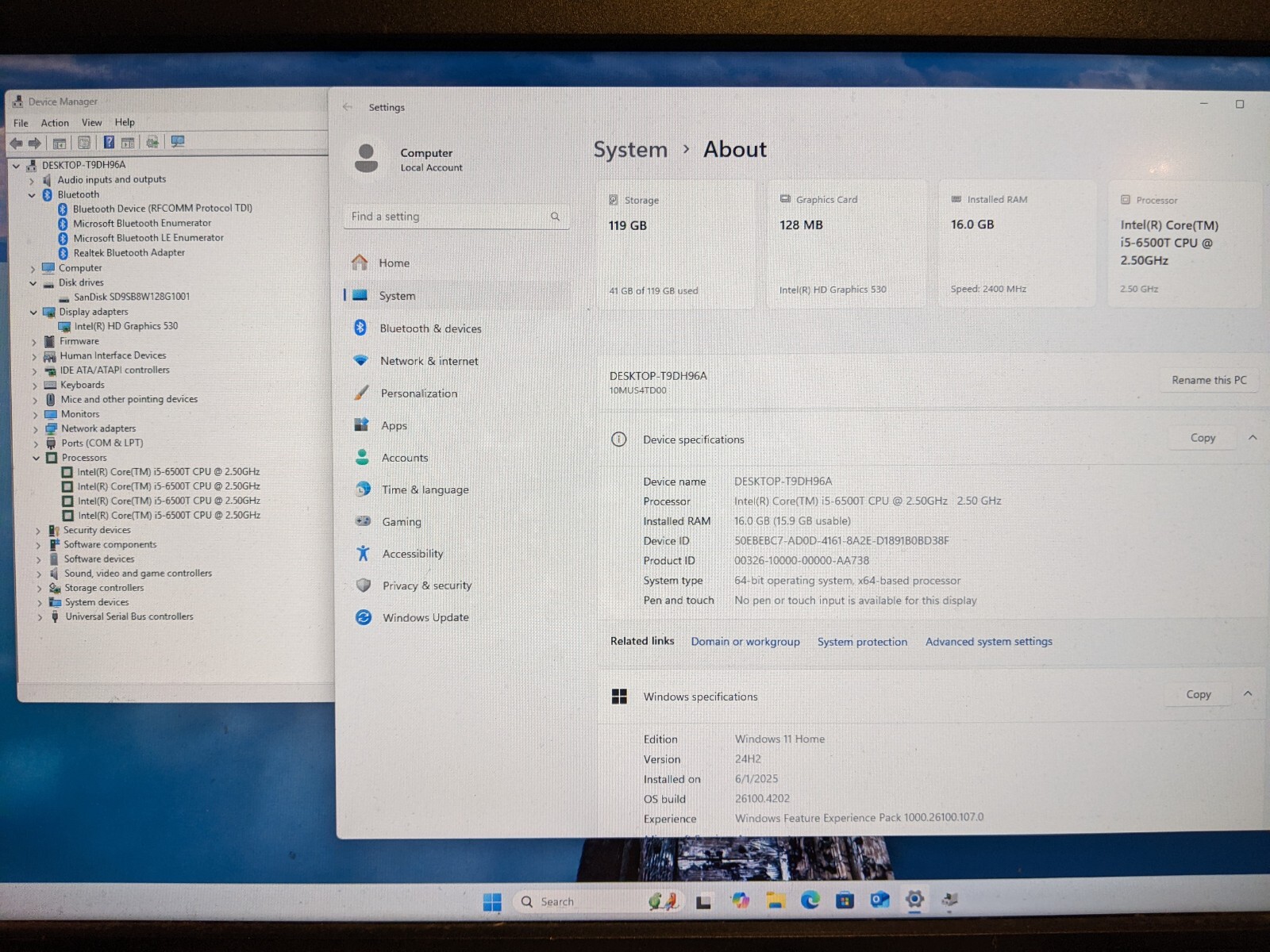Click the Back arrow in Device Manager toolbar
The width and height of the screenshot is (1270, 952).
(x=16, y=143)
